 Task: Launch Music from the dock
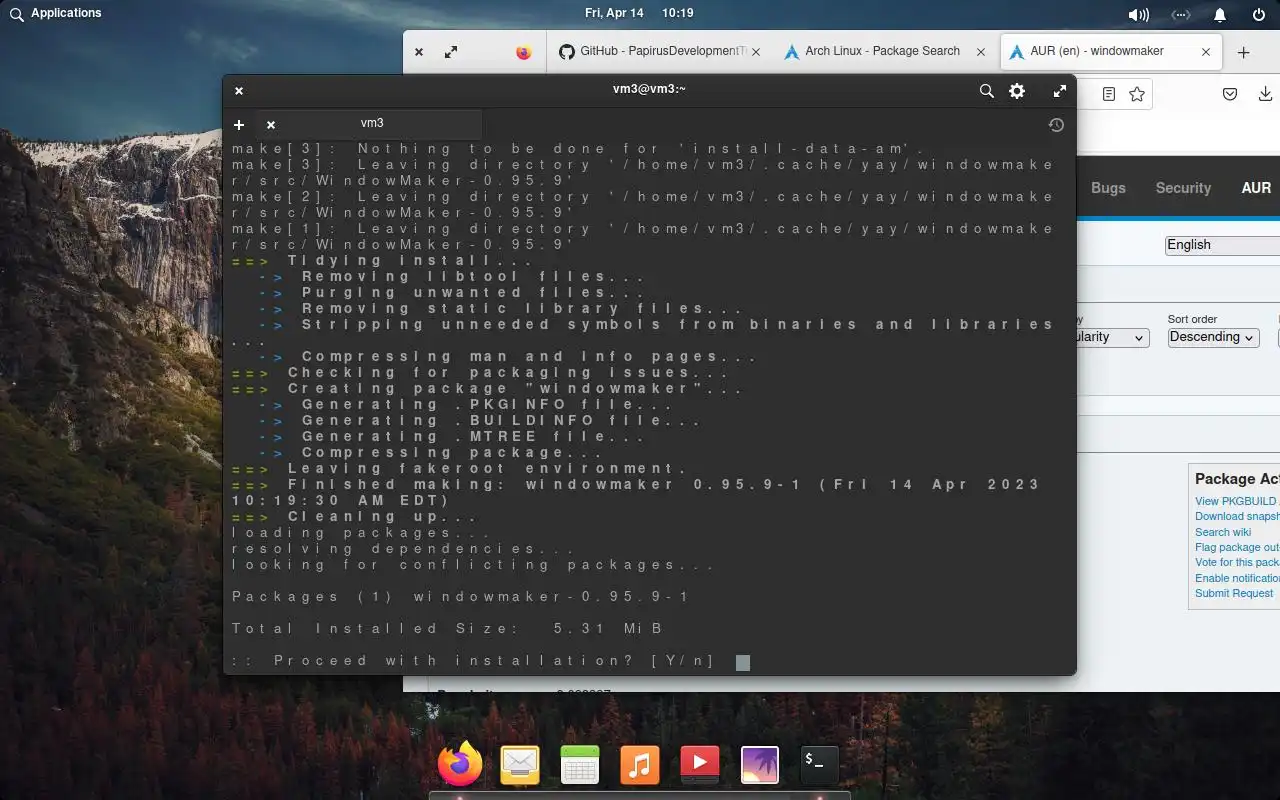[x=640, y=765]
